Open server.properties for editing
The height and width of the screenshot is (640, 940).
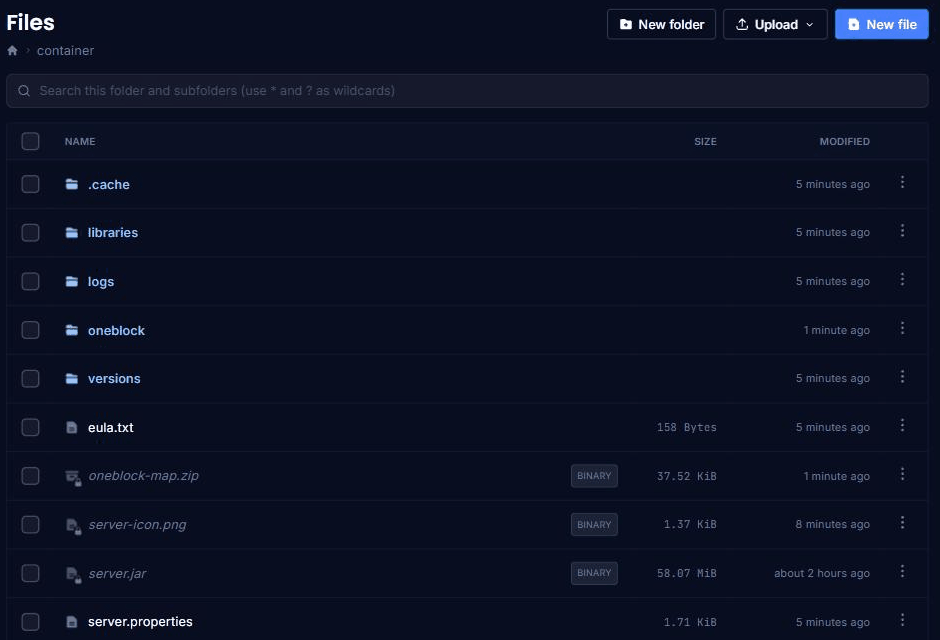point(140,622)
